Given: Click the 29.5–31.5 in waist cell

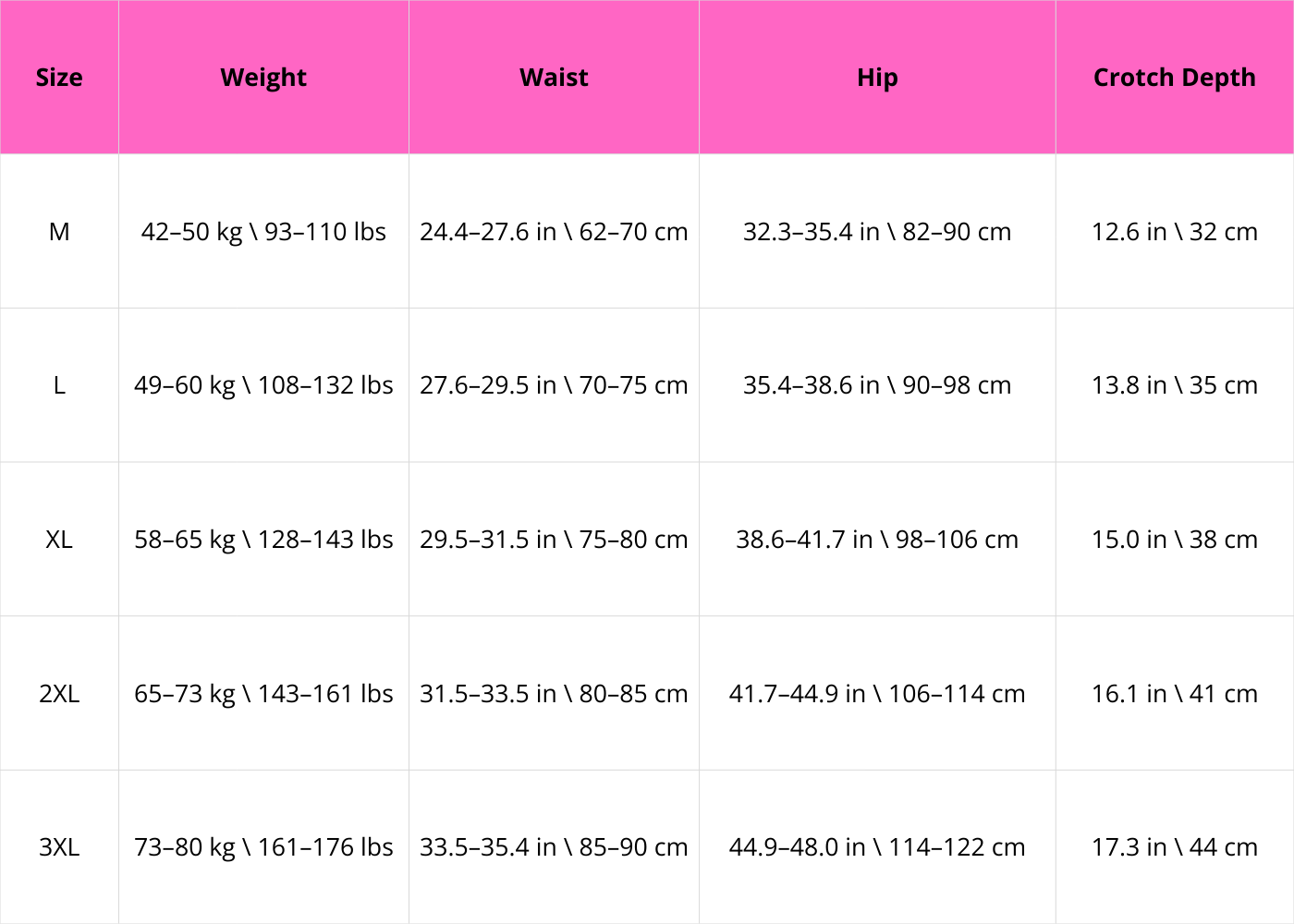Looking at the screenshot, I should [554, 540].
